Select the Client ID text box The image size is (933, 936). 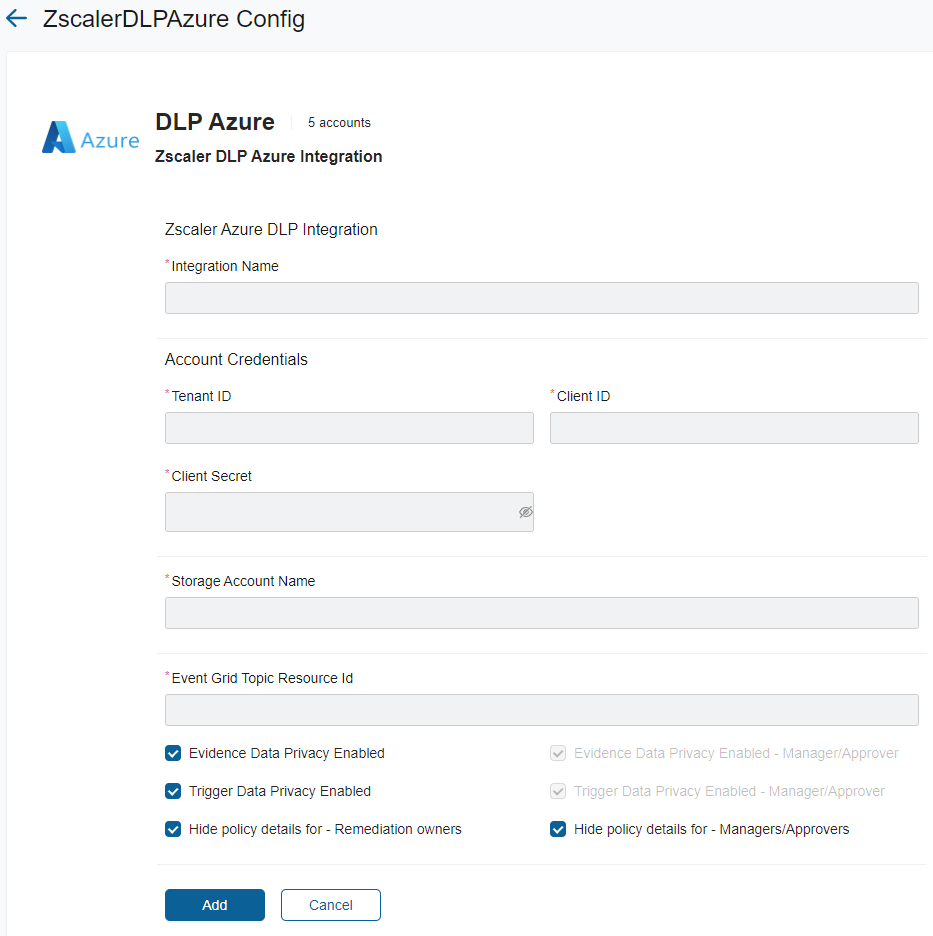(734, 428)
